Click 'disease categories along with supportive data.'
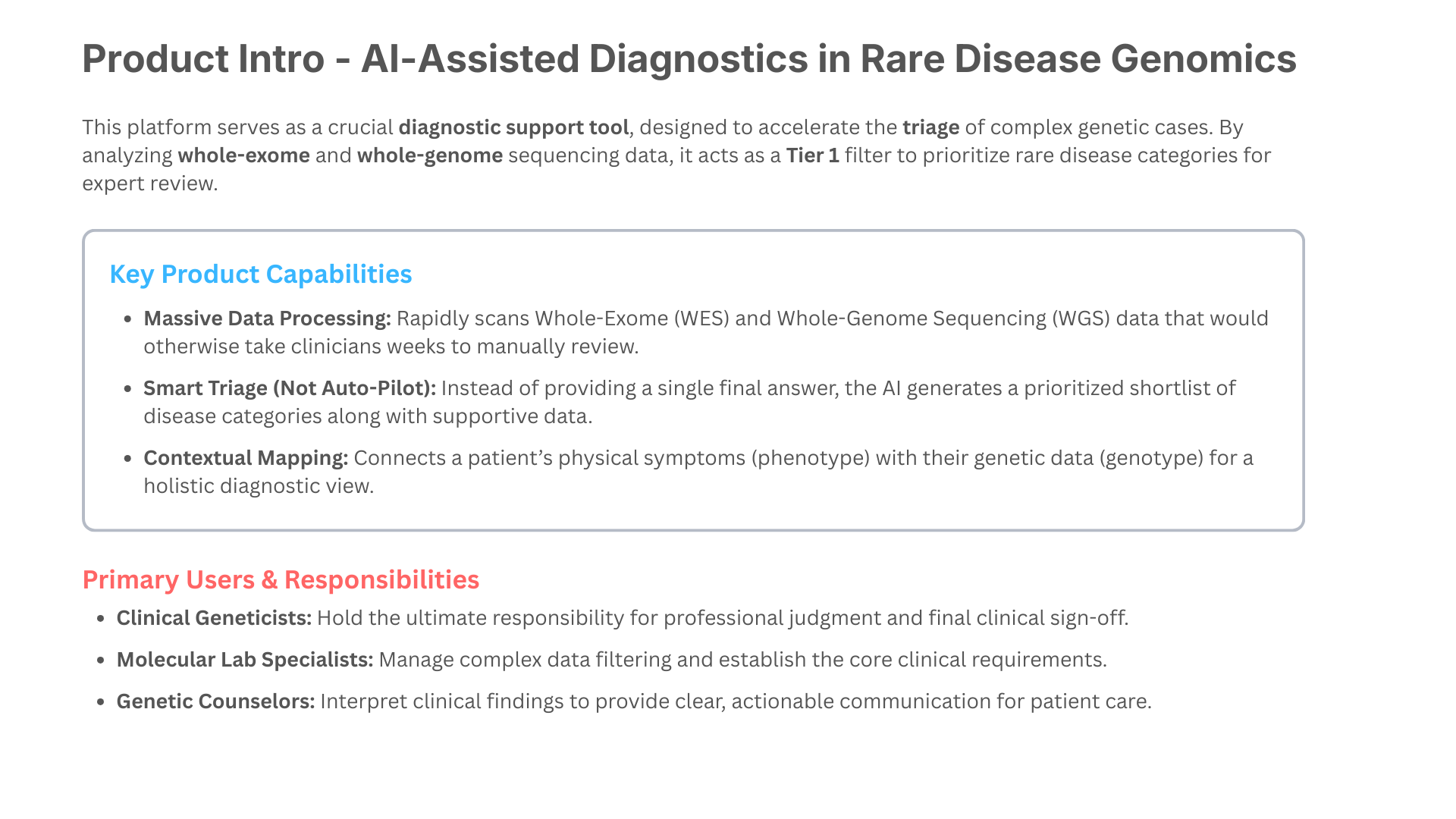Viewport: 1456px width, 819px height. click(368, 416)
